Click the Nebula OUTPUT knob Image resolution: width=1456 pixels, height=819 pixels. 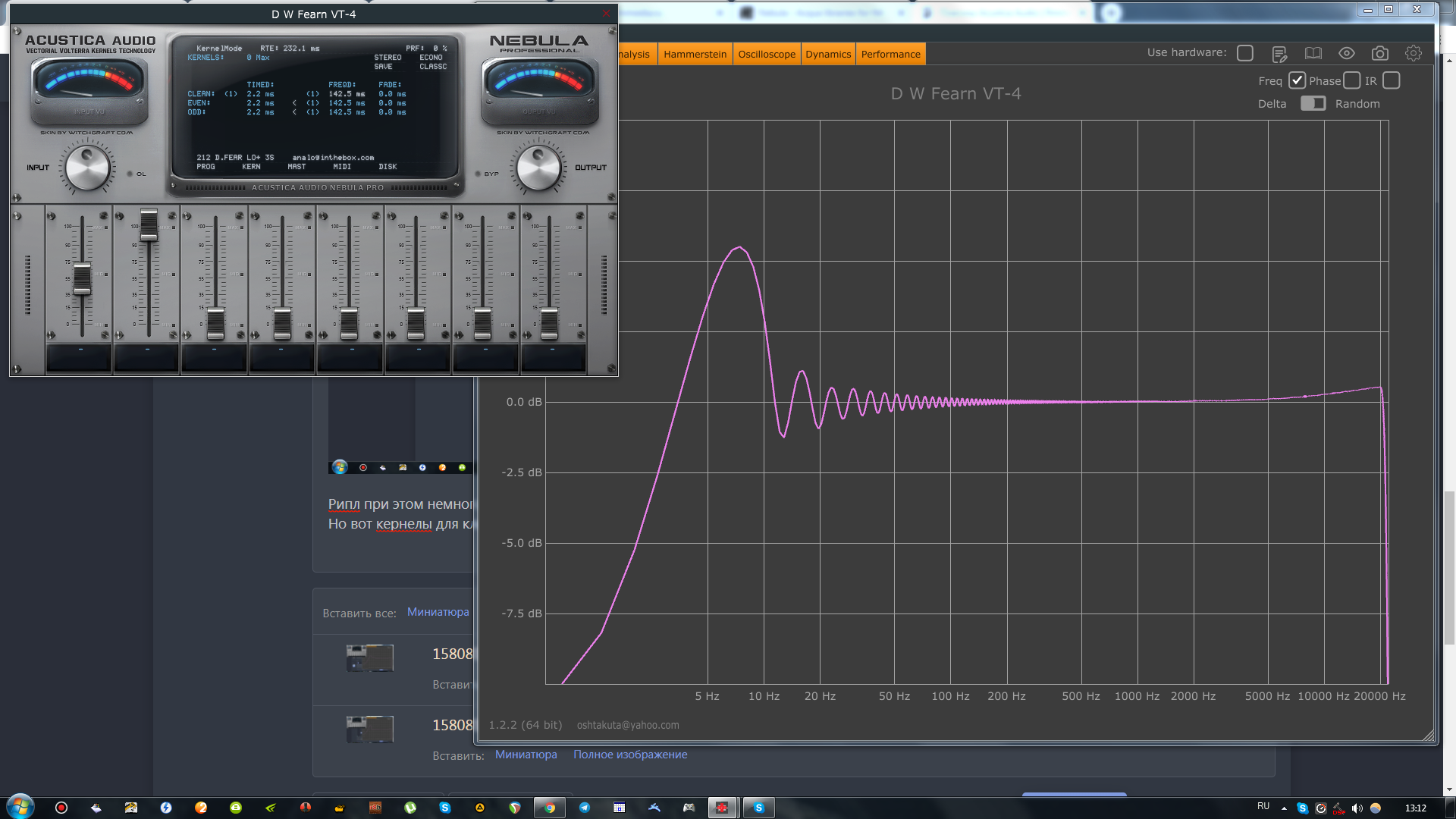pos(538,168)
